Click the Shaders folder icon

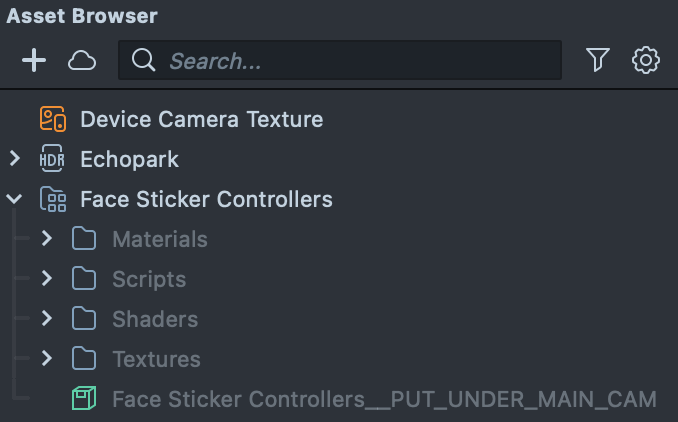pos(84,319)
